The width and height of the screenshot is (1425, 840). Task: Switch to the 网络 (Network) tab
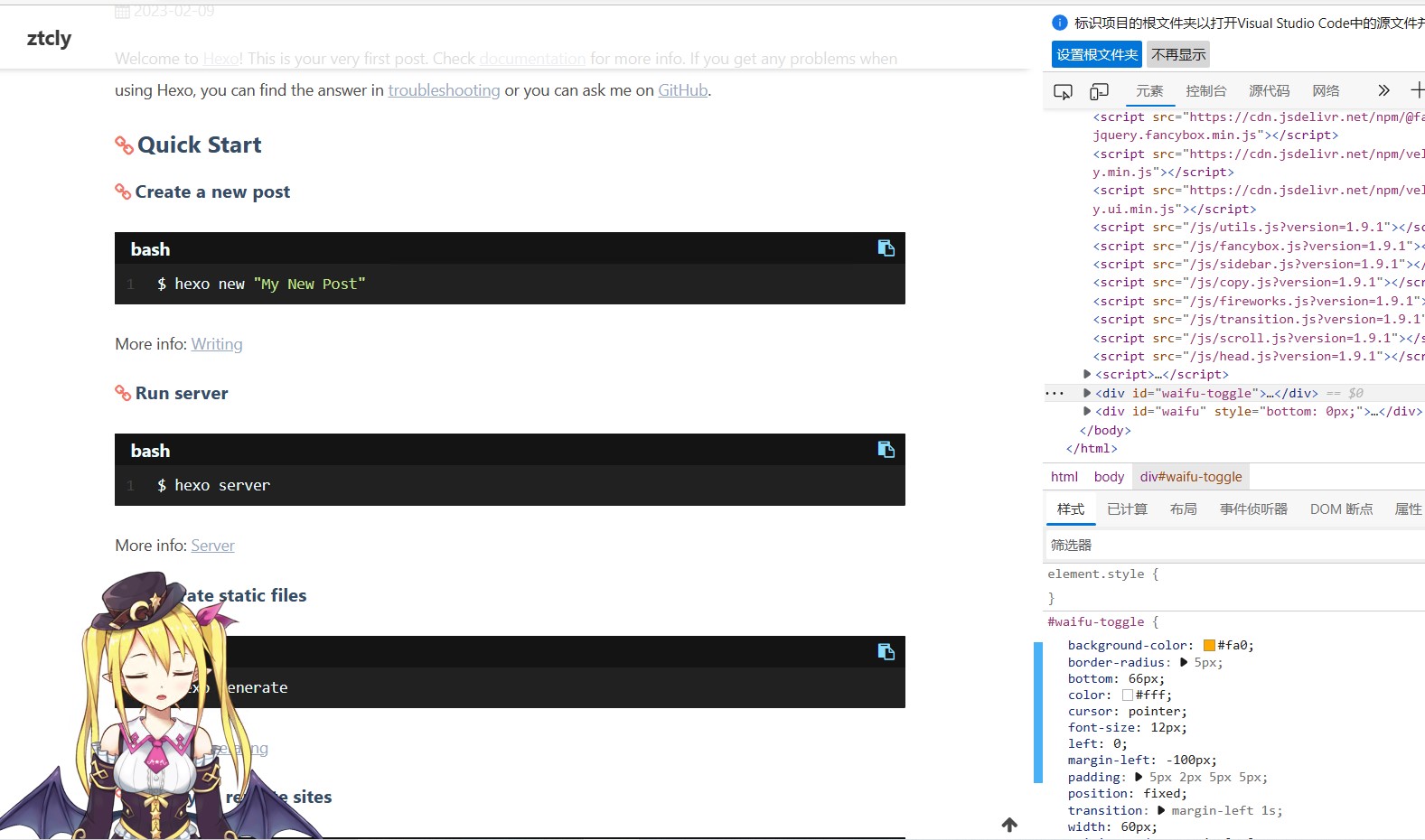1326,91
